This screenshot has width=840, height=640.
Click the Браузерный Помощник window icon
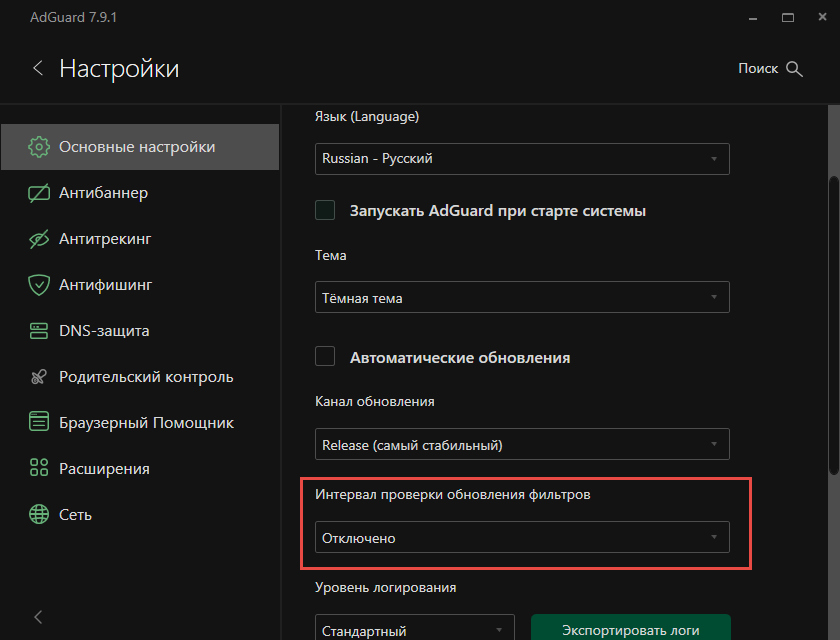39,421
